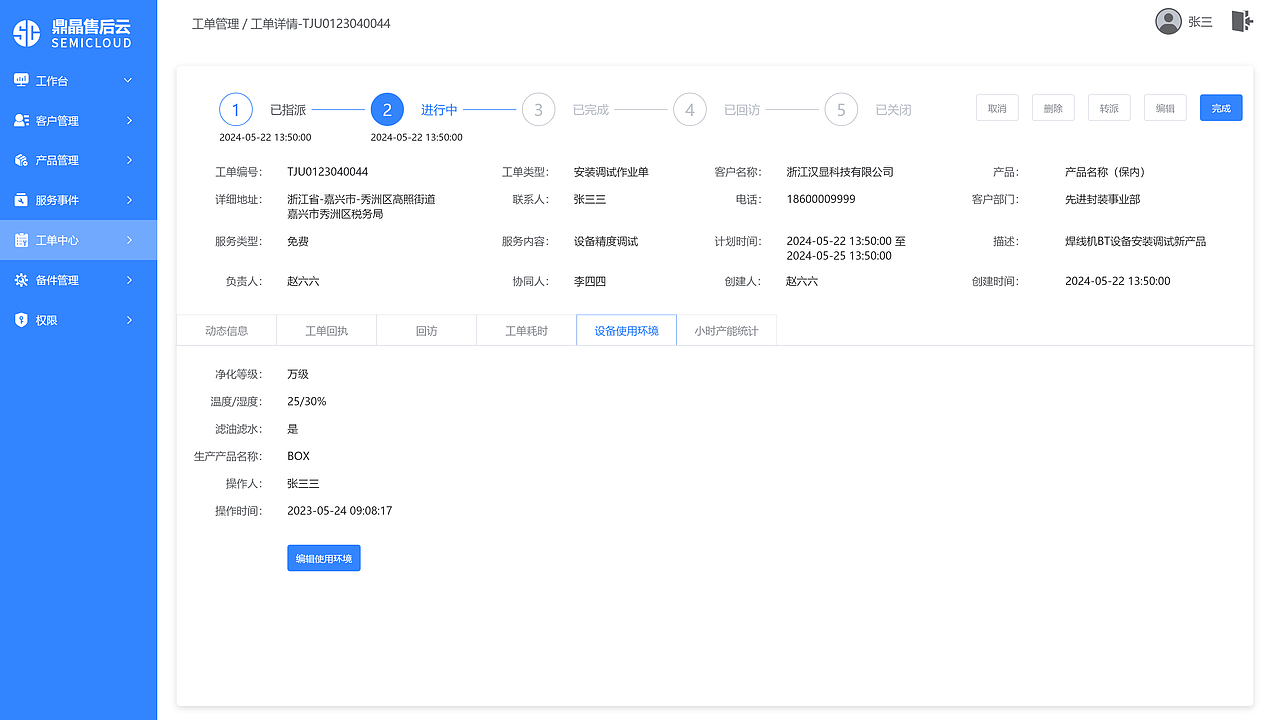Open the 工作台 workbench sidebar icon
Screen dimensions: 1280x720
[x=21, y=80]
